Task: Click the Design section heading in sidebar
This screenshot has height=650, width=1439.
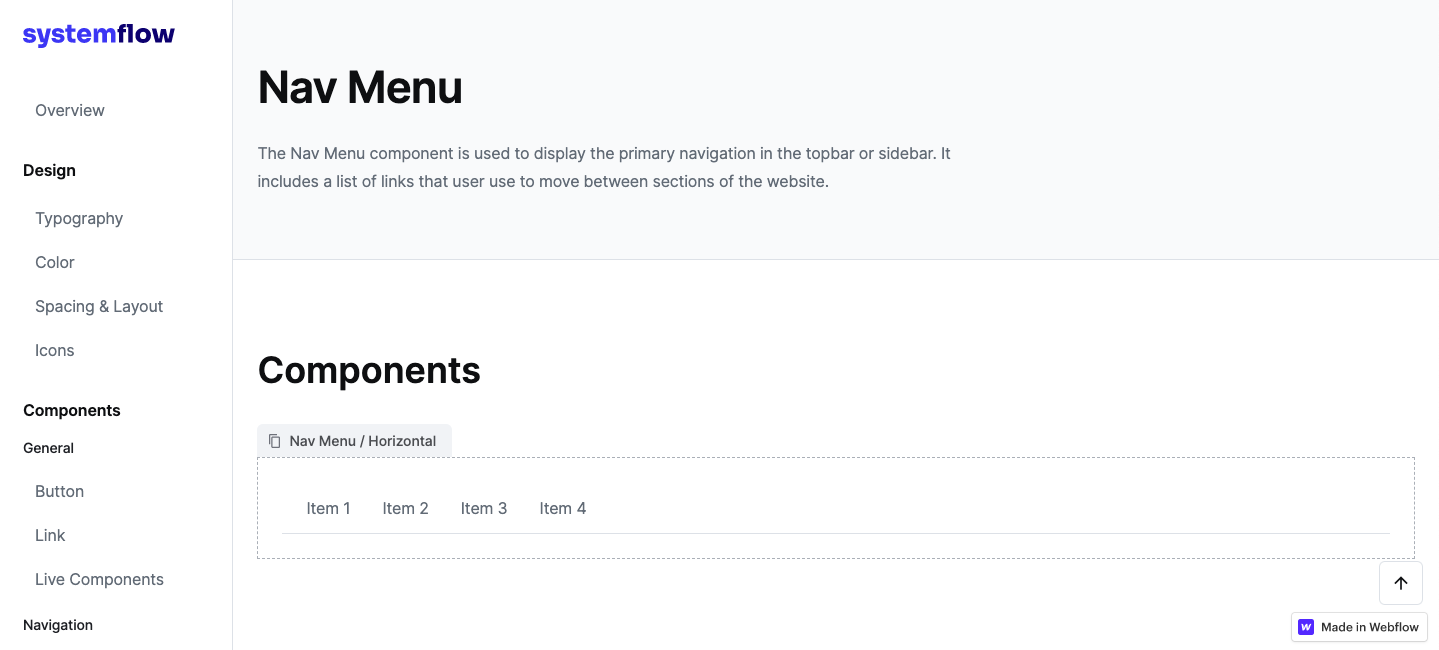Action: point(49,170)
